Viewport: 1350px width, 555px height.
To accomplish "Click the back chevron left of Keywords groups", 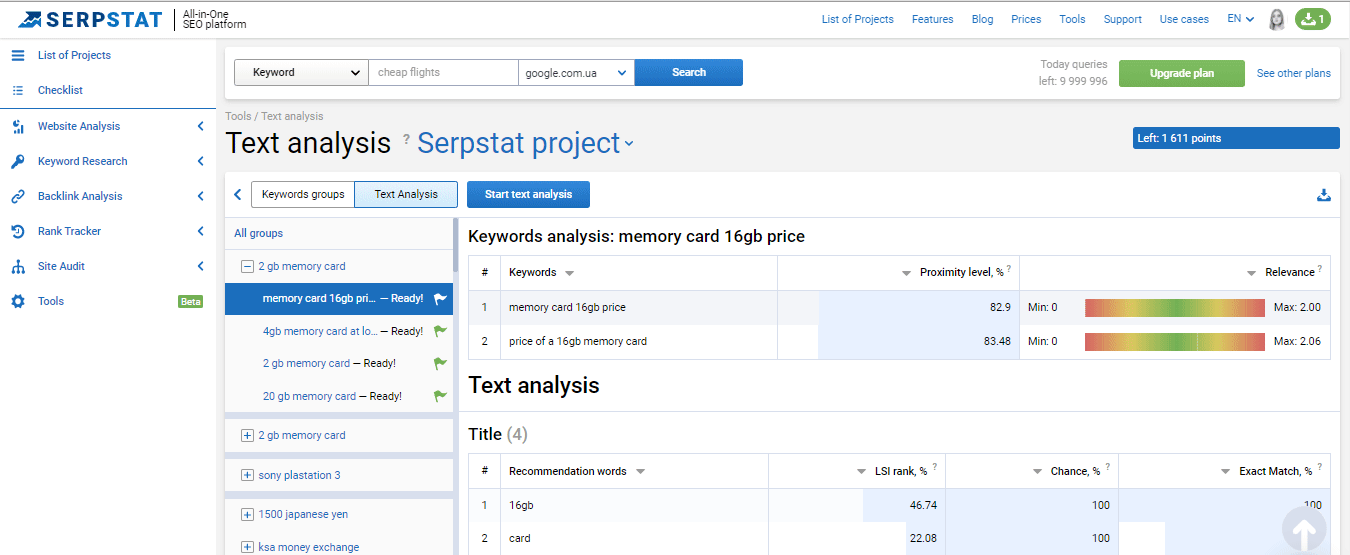I will (x=238, y=195).
